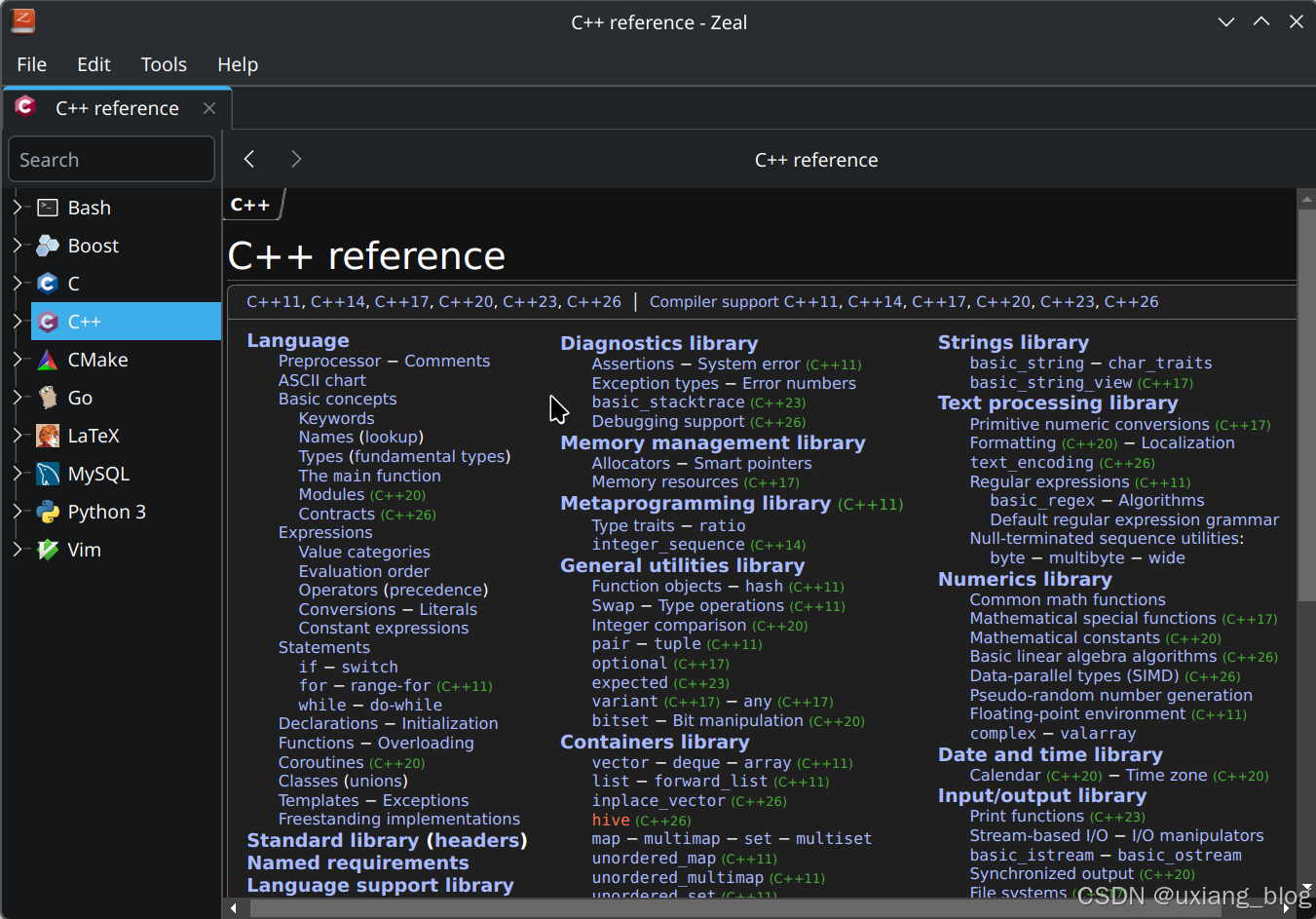Click the Search input field
Image resolution: width=1316 pixels, height=919 pixels.
click(111, 159)
